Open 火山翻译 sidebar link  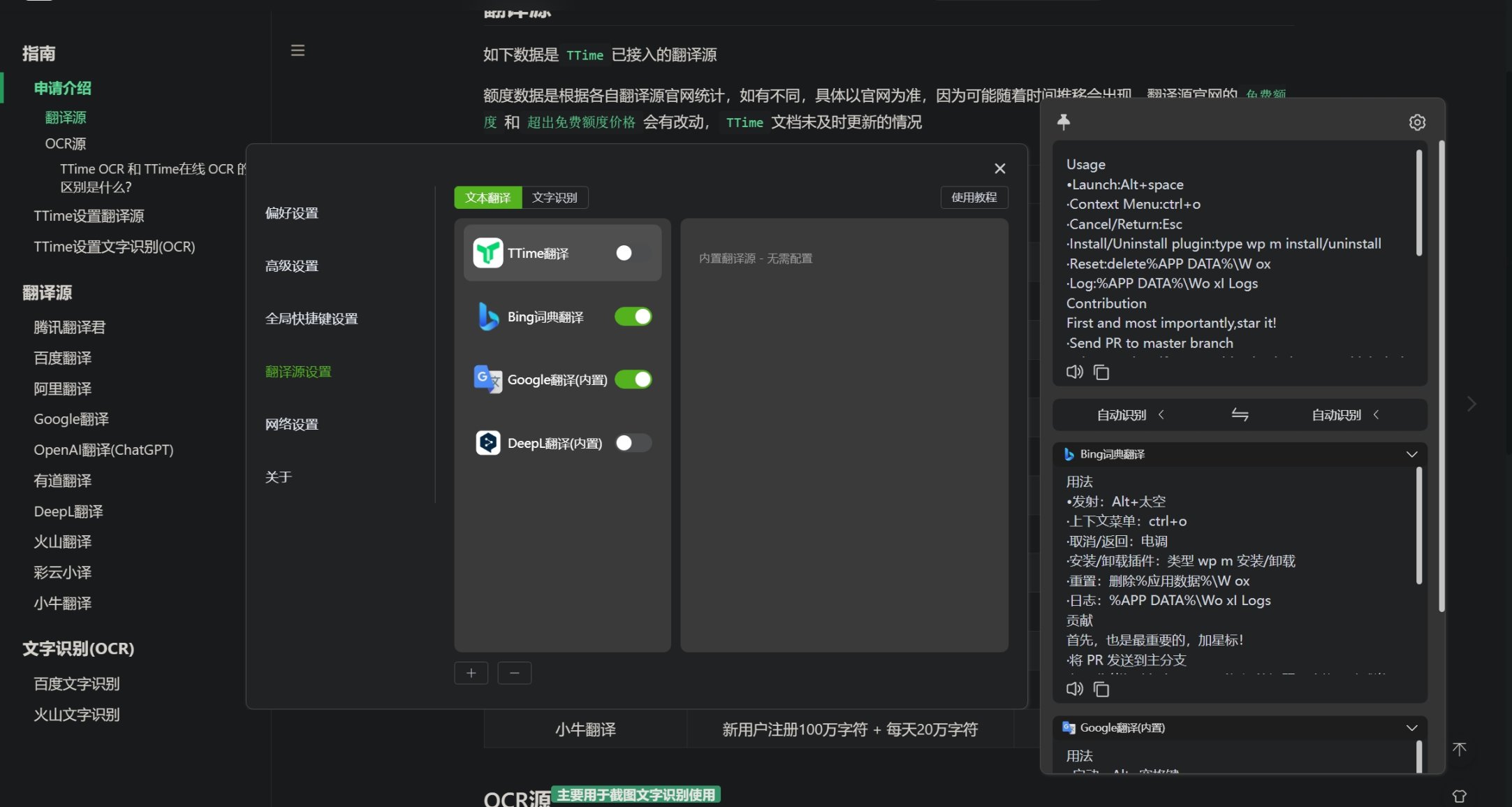[x=63, y=541]
